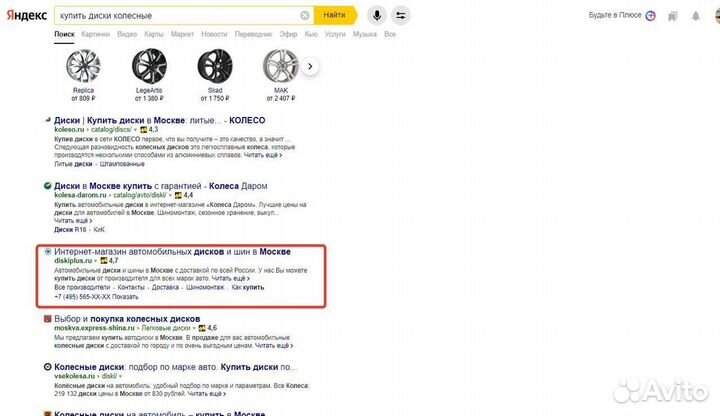Open notifications bell icon
Screen dimensions: 720x416
[696, 17]
